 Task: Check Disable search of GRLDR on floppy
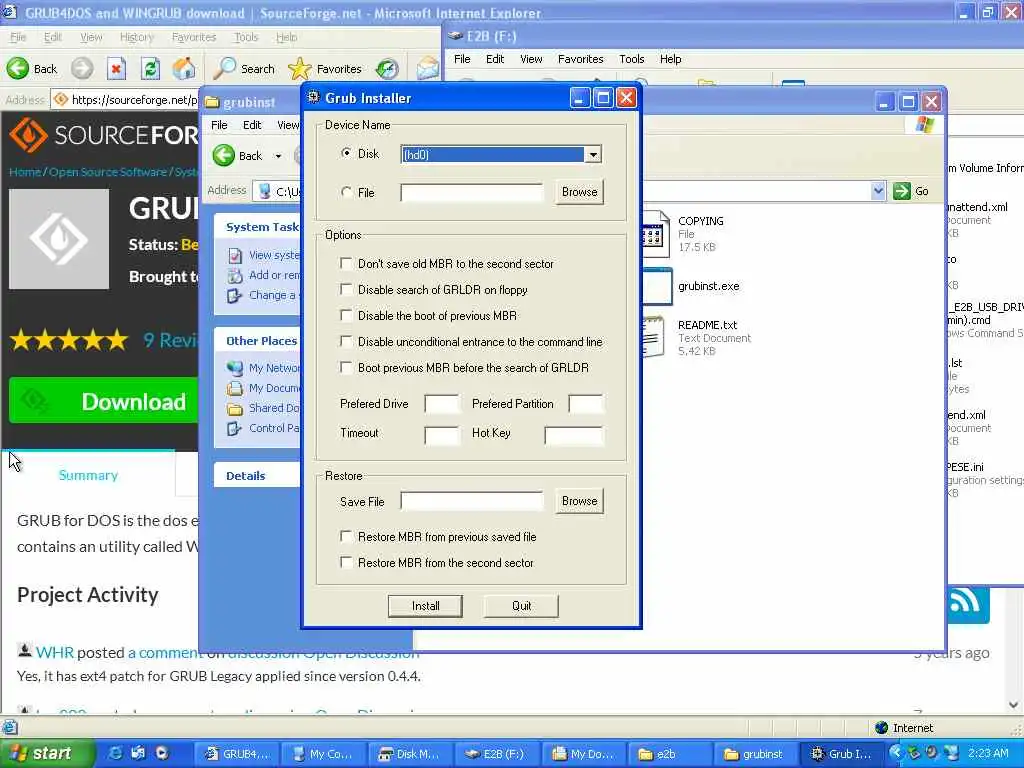tap(346, 289)
